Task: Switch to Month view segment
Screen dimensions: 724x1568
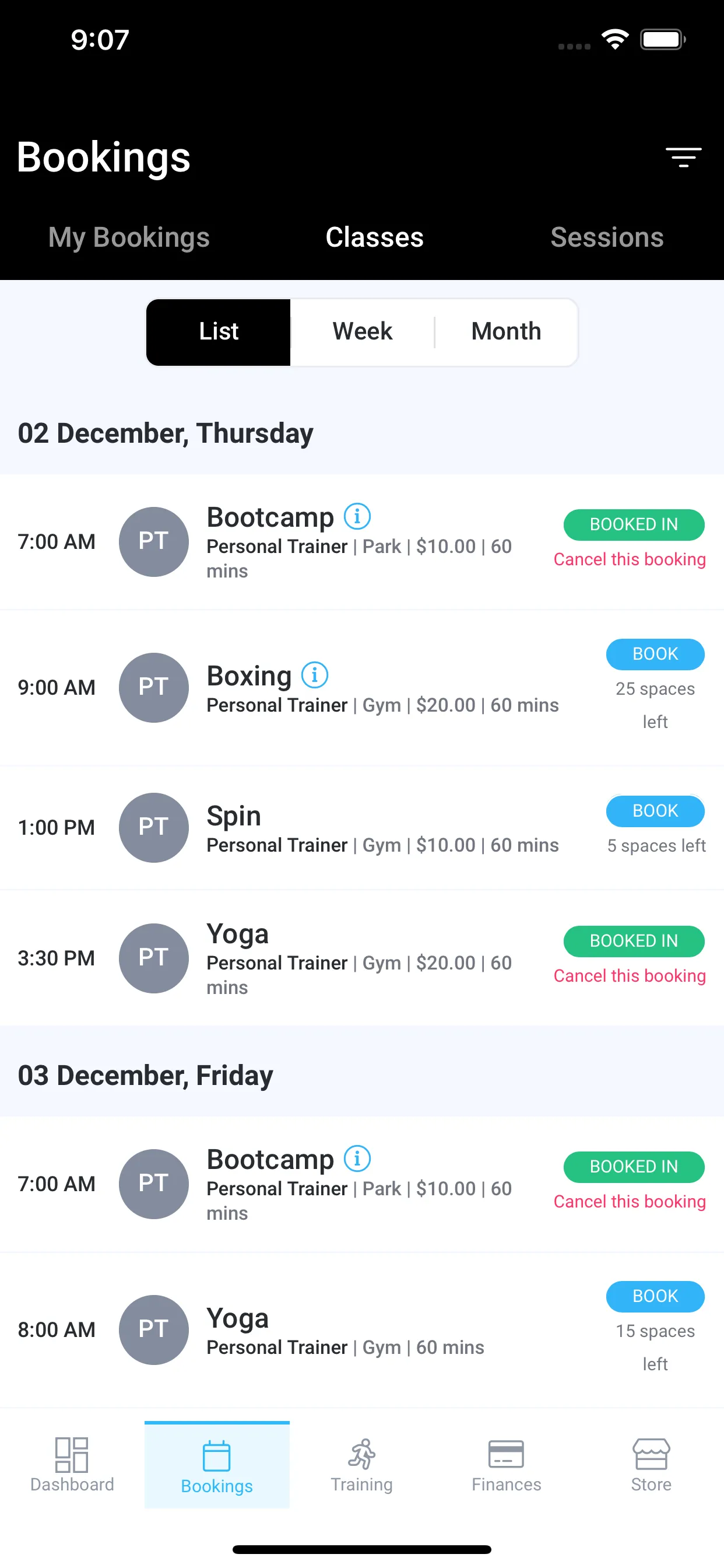Action: click(506, 332)
